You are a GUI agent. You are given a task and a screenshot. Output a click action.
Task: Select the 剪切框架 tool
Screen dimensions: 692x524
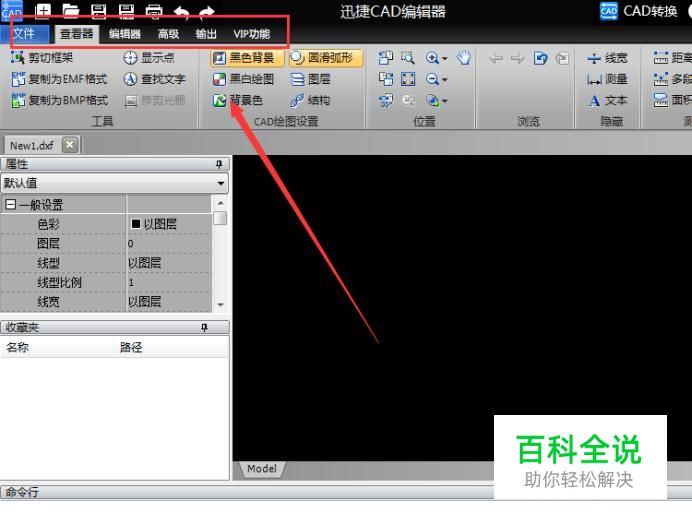pos(42,57)
